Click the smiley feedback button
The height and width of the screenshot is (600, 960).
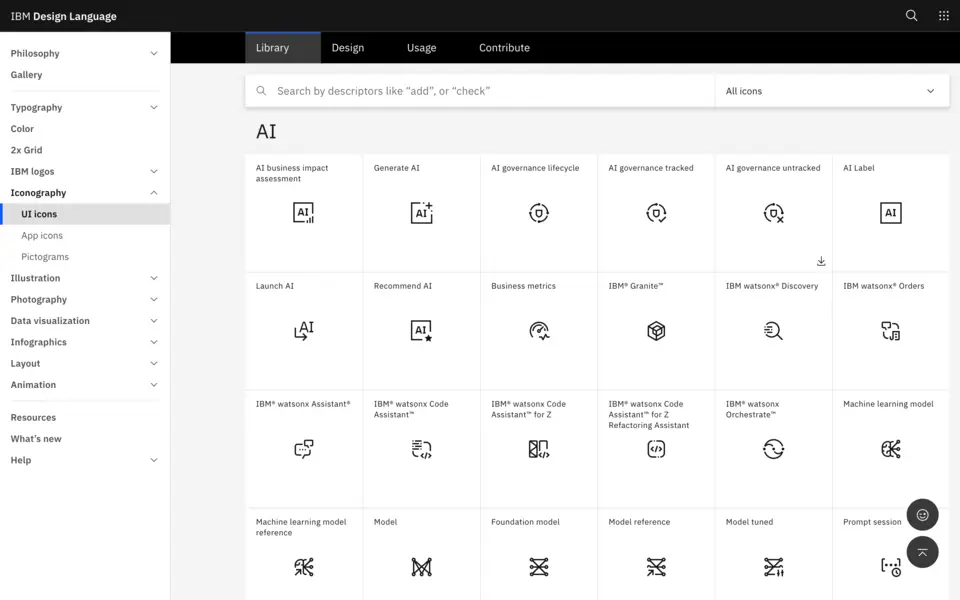coord(922,515)
